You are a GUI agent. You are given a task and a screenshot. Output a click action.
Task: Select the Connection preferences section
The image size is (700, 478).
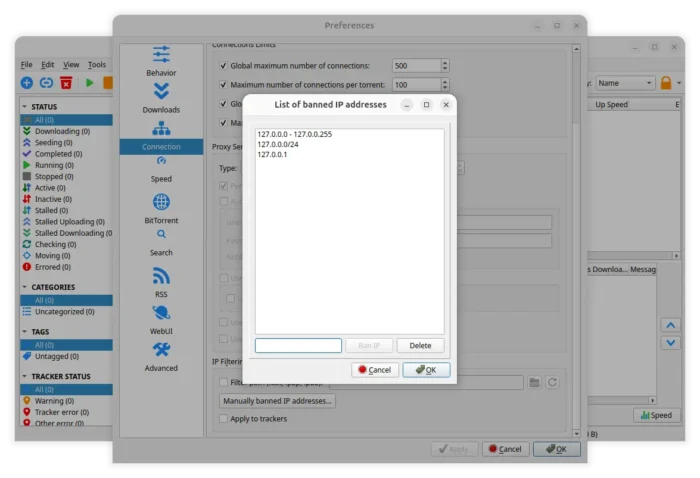tap(161, 136)
